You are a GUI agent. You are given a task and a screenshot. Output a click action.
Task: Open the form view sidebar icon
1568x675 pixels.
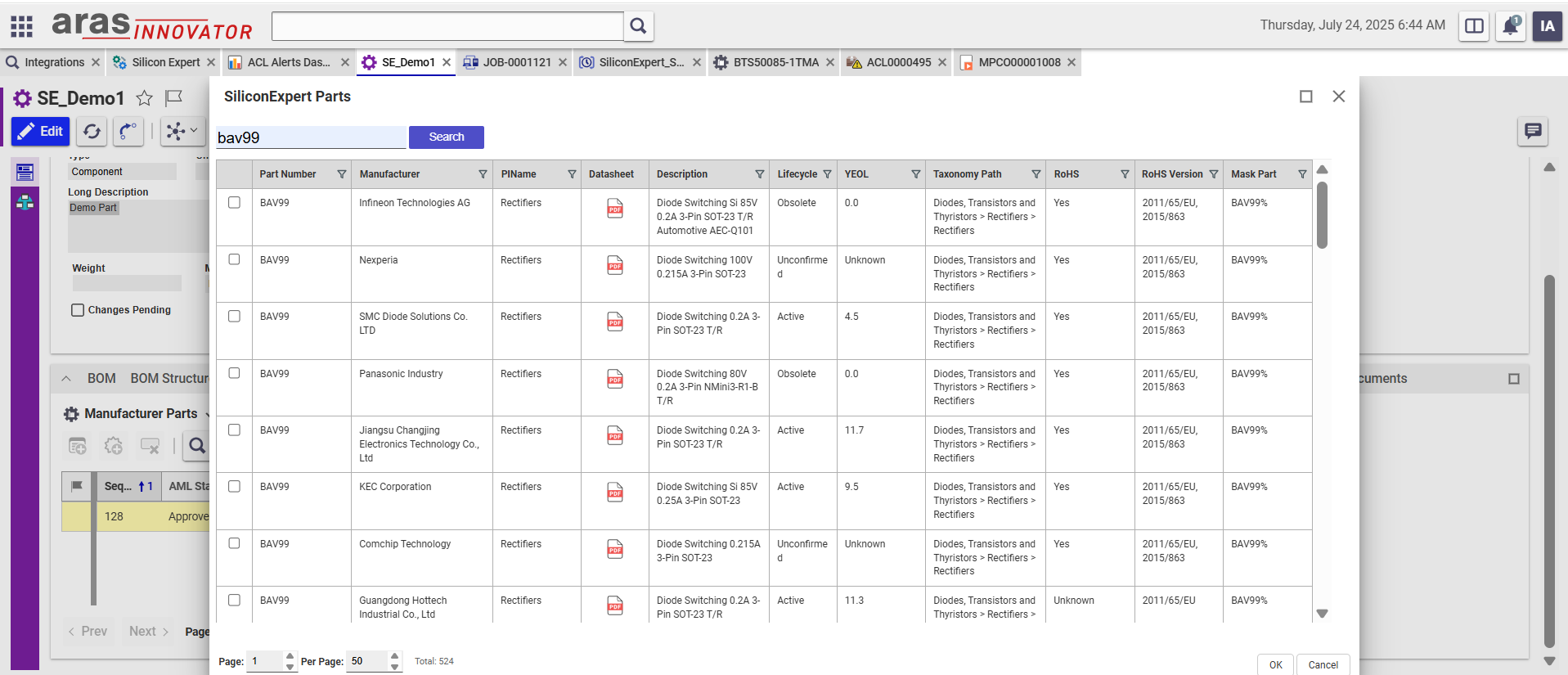click(x=25, y=172)
